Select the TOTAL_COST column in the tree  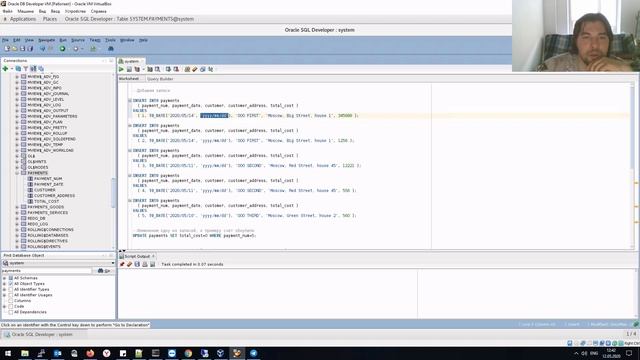(x=47, y=201)
